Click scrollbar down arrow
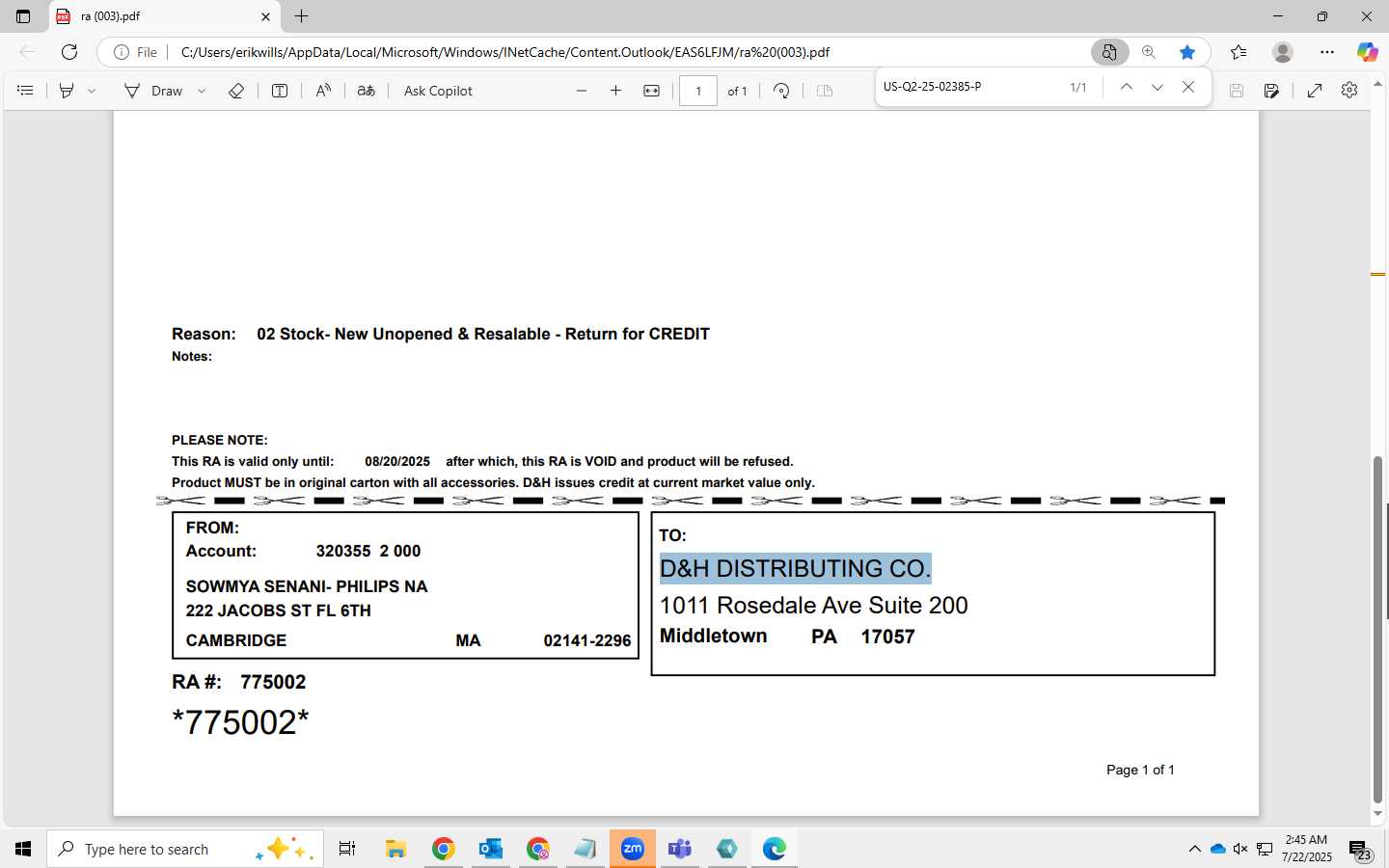1389x868 pixels. point(1377,814)
